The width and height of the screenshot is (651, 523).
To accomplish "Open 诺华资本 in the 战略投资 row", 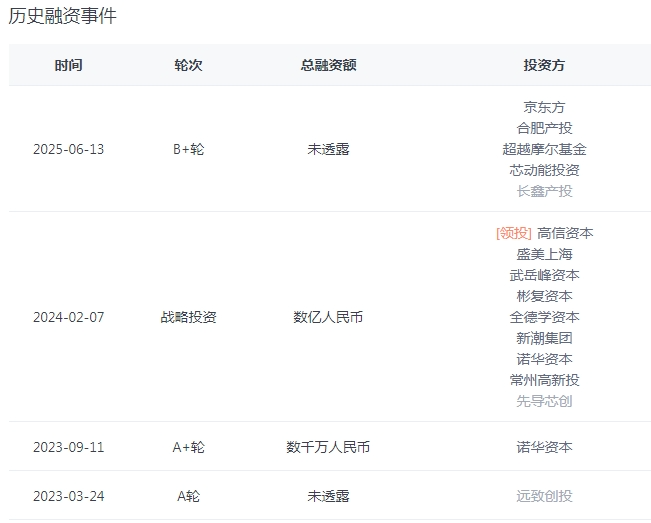I will pos(544,359).
